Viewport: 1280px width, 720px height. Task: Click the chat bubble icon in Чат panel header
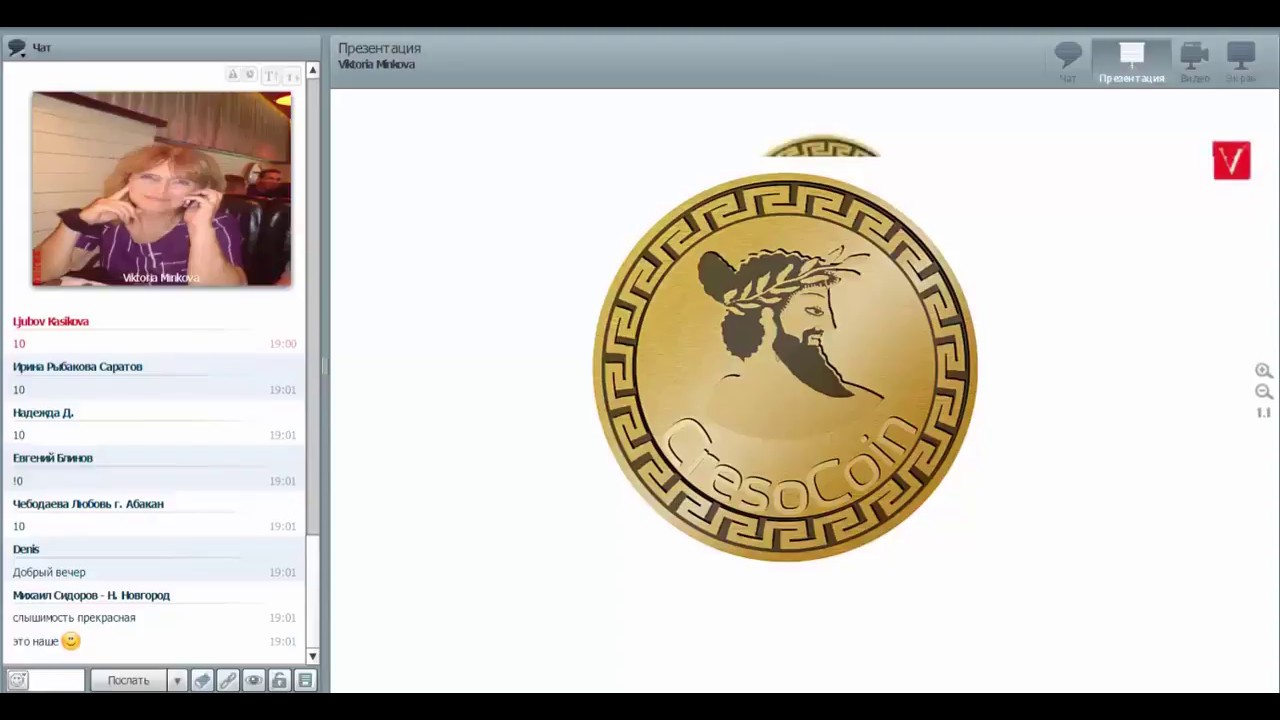click(16, 48)
